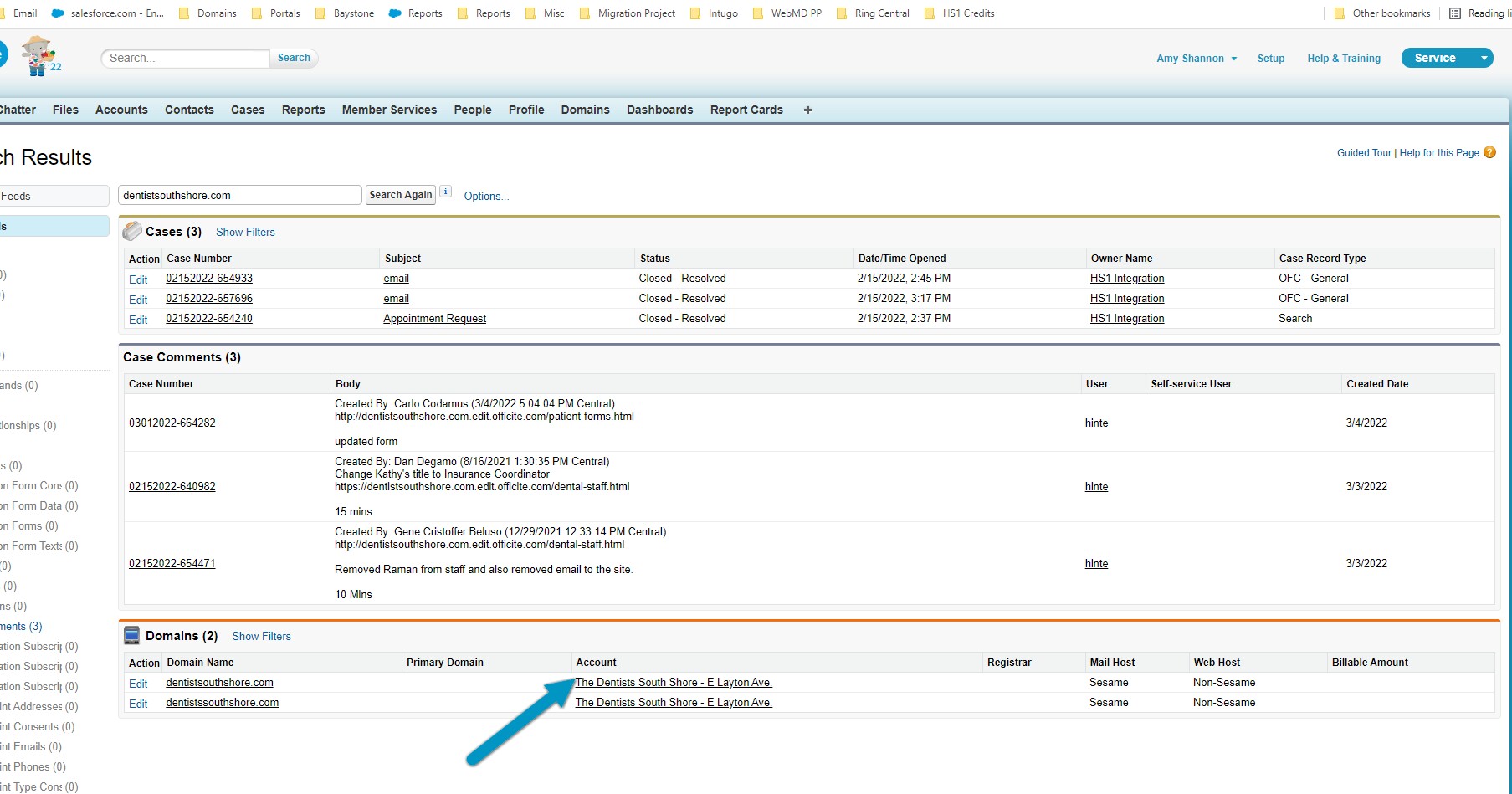Open the Member Services tab
This screenshot has height=794, width=1512.
389,110
